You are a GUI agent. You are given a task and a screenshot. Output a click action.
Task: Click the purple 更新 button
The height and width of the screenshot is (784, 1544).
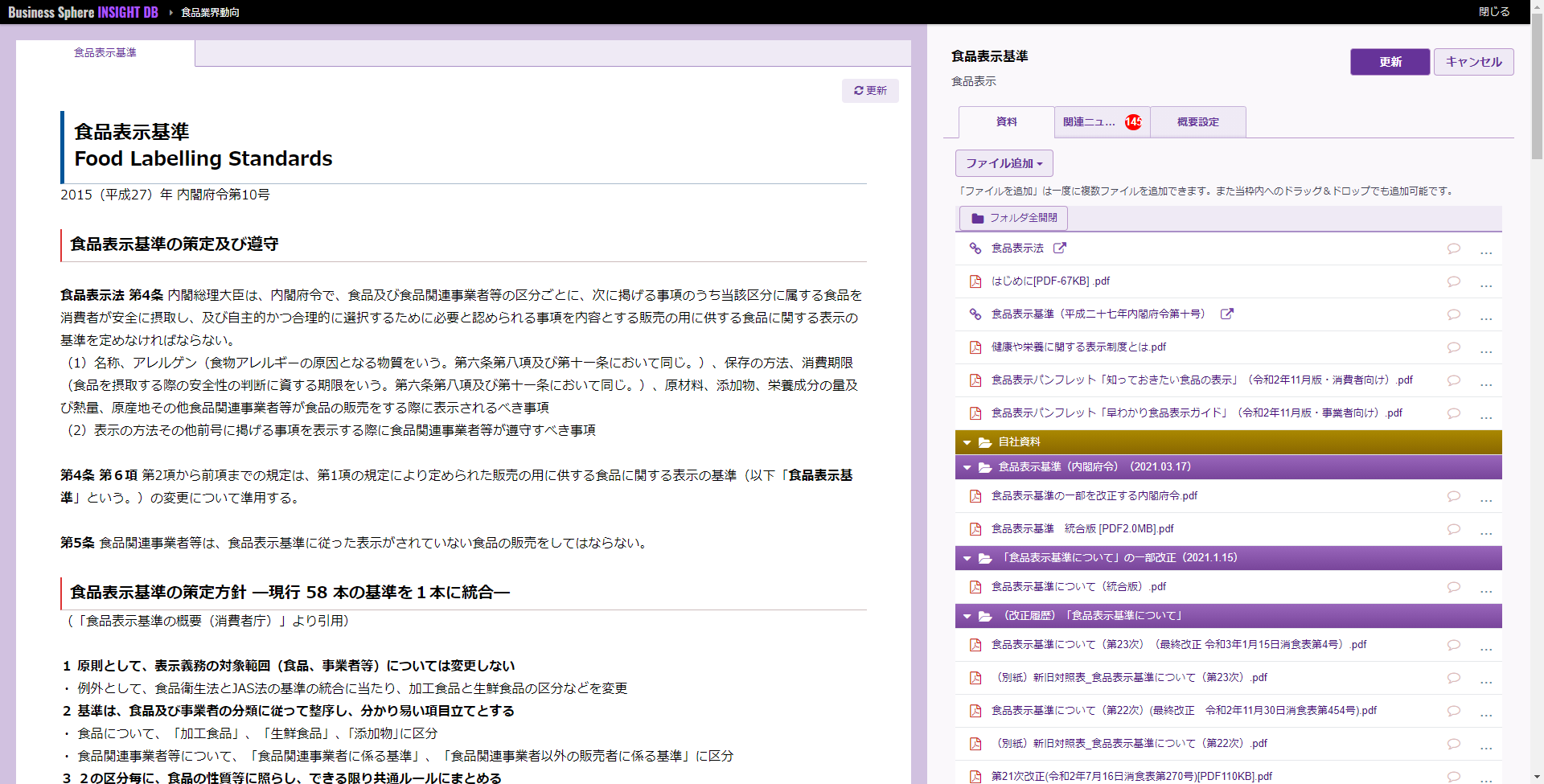1390,62
